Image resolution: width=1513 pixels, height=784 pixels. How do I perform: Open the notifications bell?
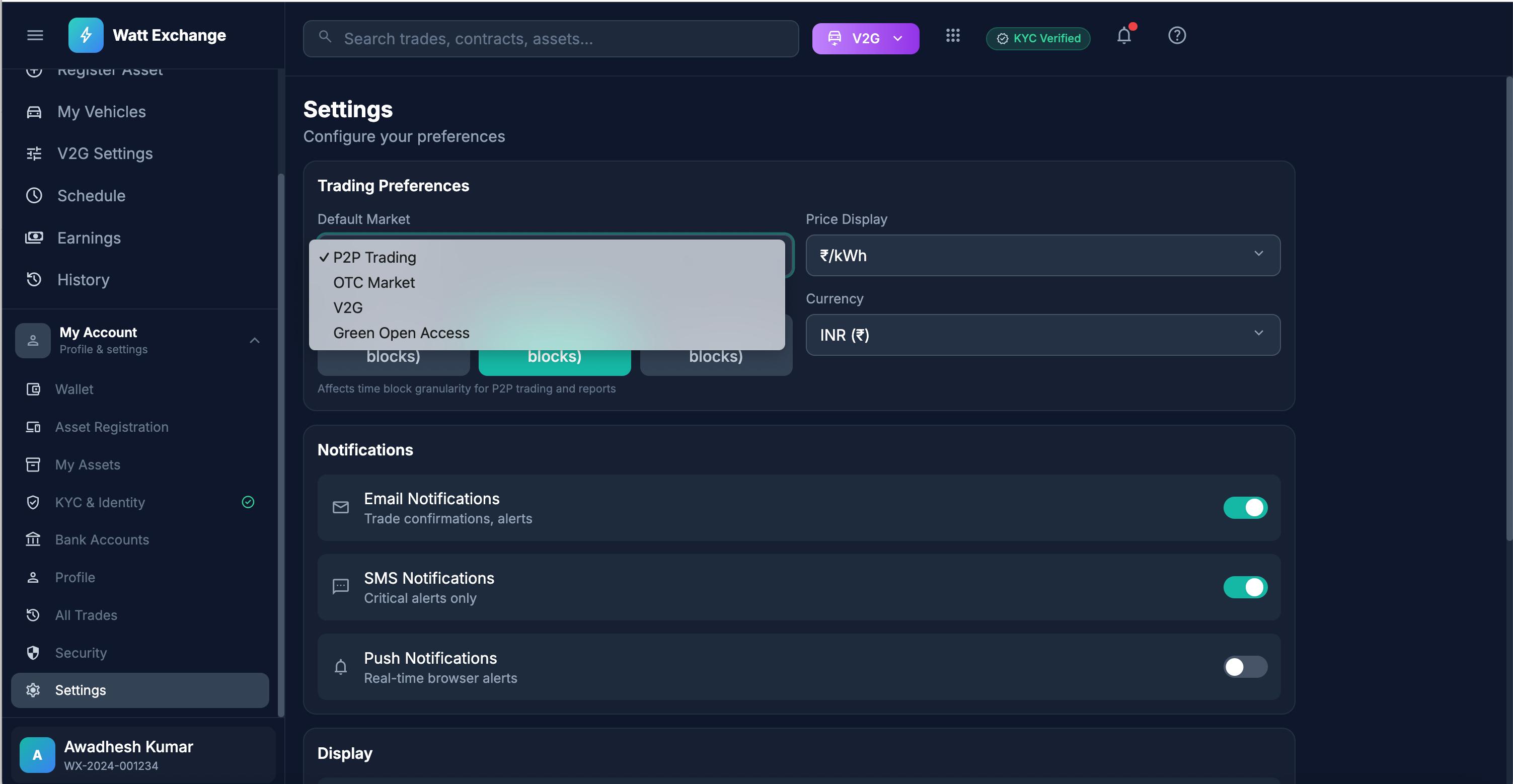(1123, 35)
